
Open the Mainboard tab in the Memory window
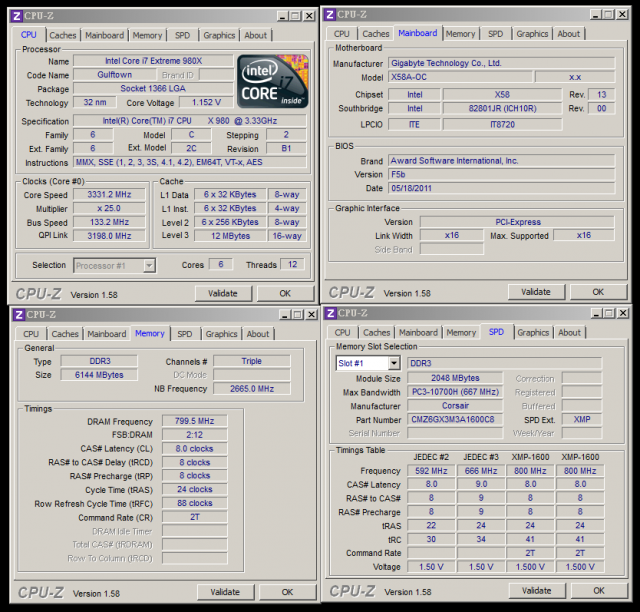[x=107, y=334]
